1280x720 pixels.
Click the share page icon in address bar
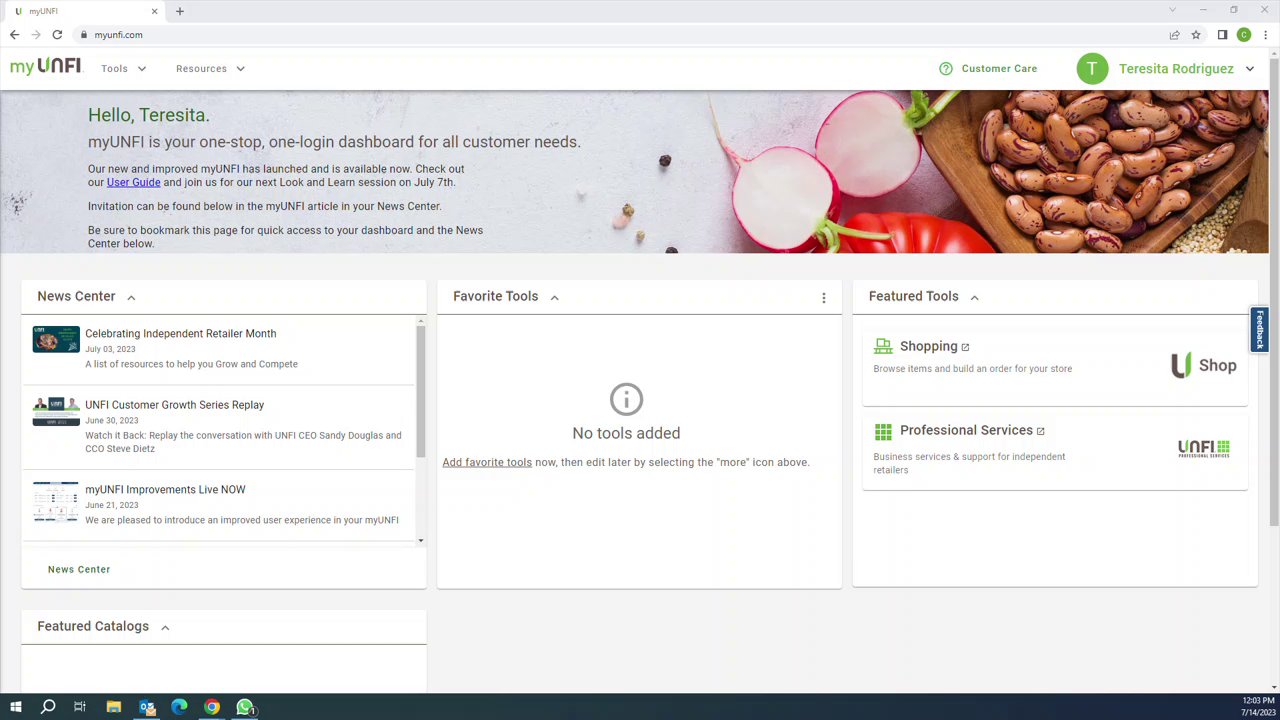(1174, 35)
